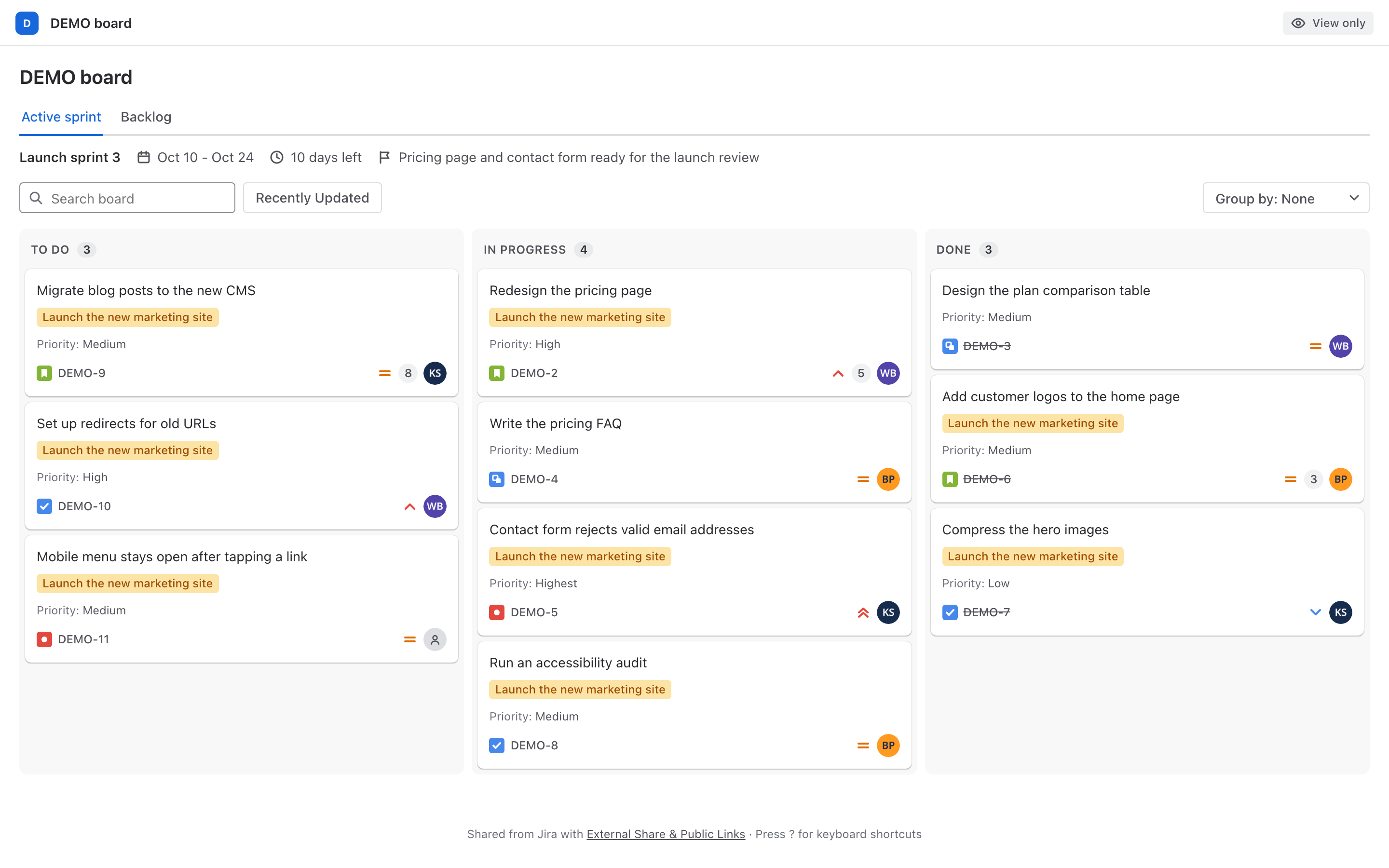Click the IN PROGRESS count badge 4
Viewport: 1389px width, 868px height.
[584, 250]
